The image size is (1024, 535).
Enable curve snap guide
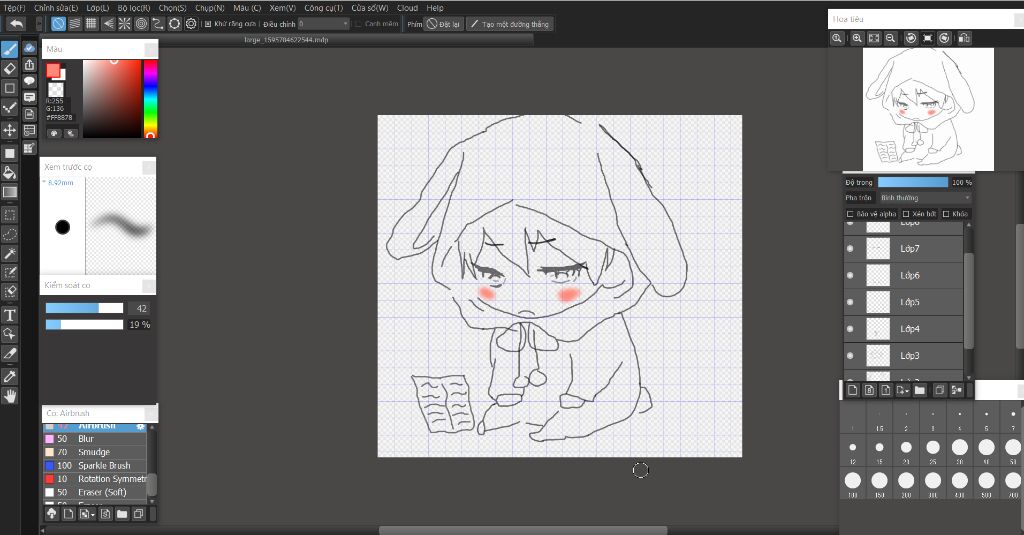click(x=157, y=24)
